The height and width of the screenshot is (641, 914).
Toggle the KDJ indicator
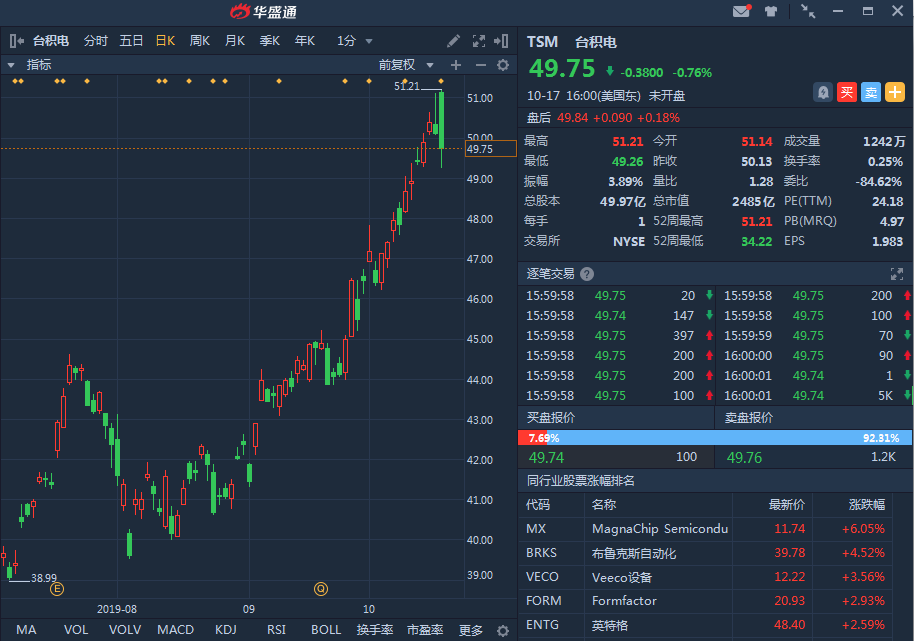click(226, 630)
